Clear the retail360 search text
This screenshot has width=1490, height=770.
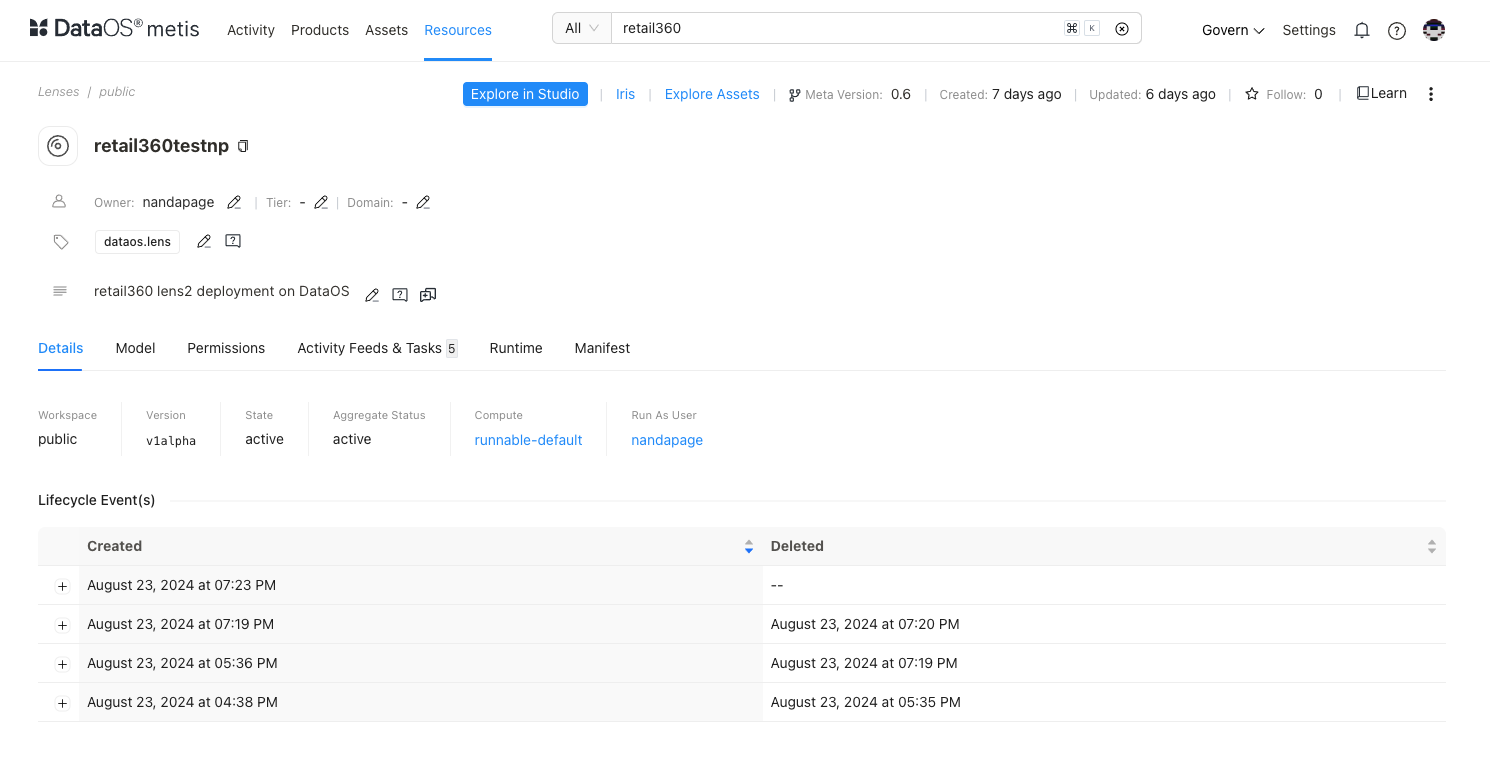(x=1122, y=29)
